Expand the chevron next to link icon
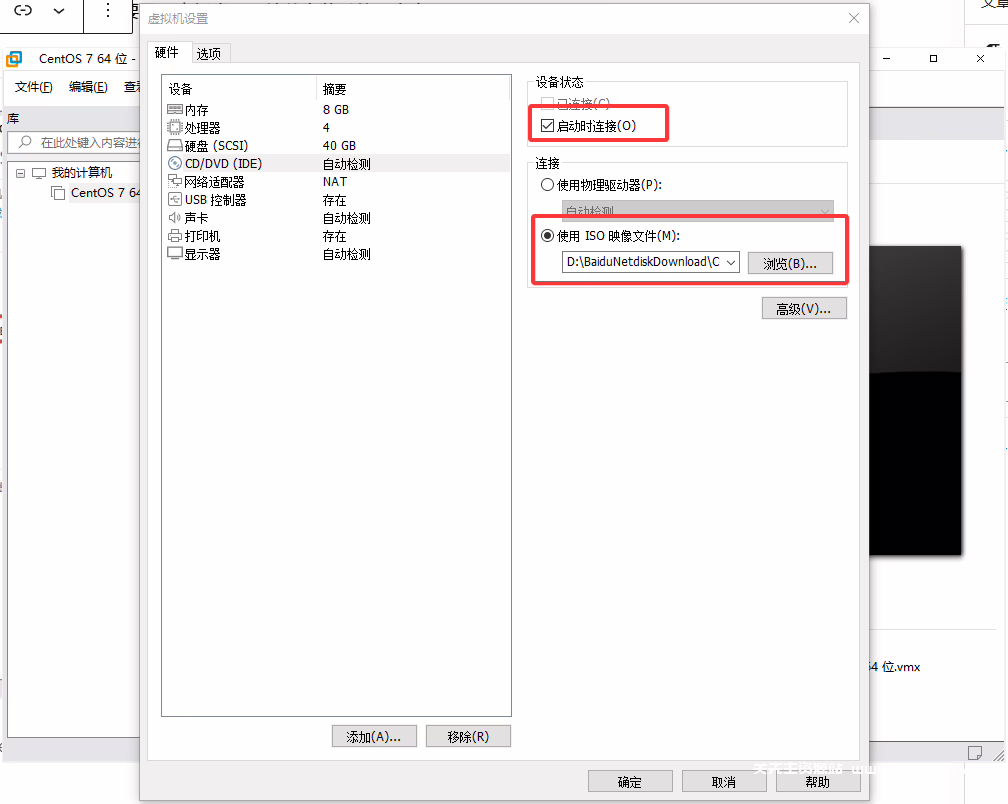 coord(59,10)
